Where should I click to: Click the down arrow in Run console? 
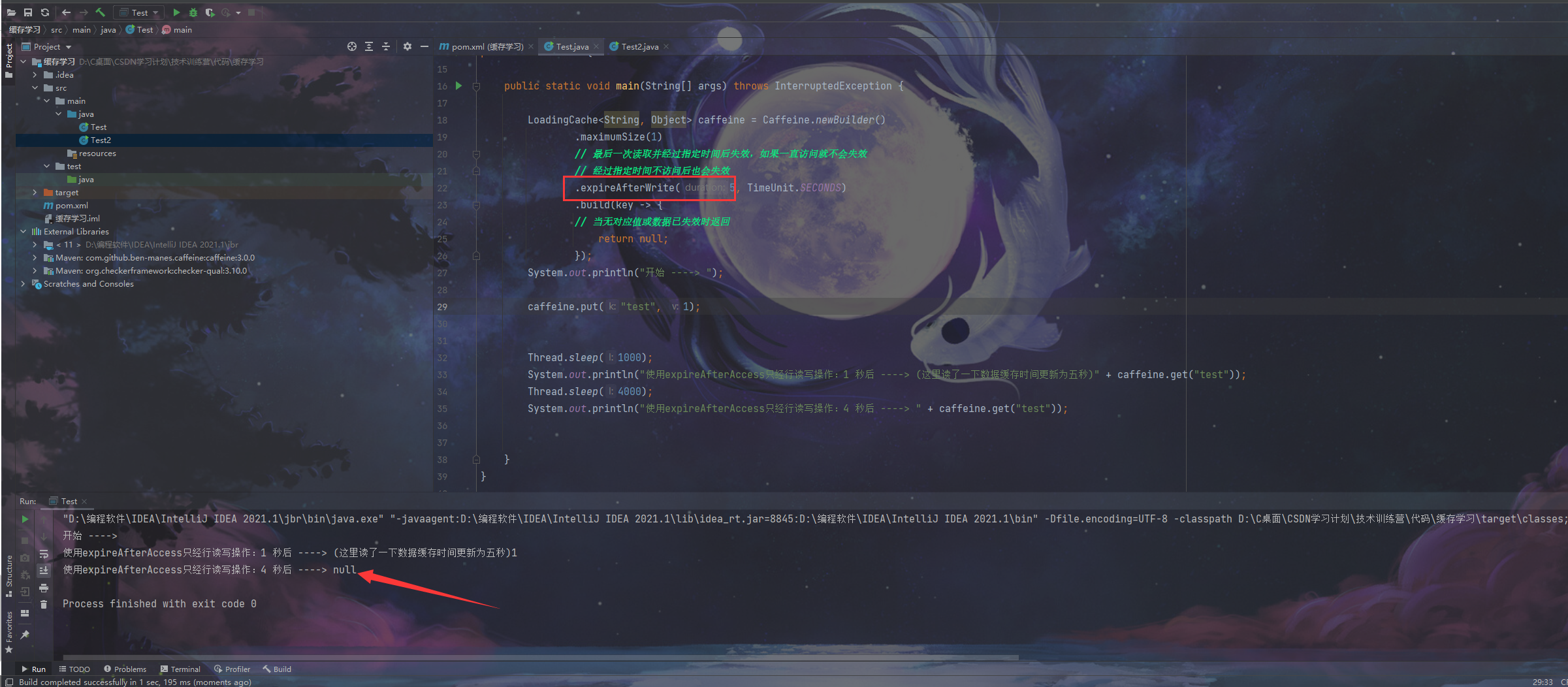pos(44,536)
